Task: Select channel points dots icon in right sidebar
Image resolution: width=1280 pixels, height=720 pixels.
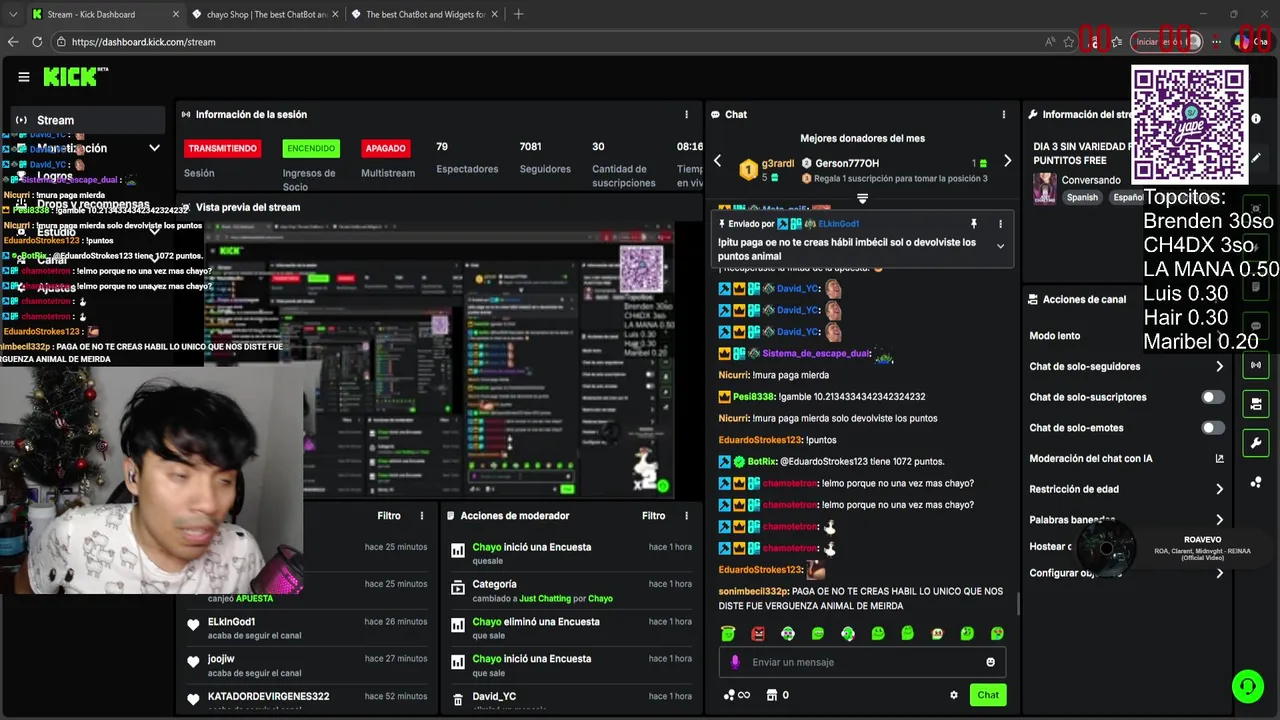Action: [1256, 482]
